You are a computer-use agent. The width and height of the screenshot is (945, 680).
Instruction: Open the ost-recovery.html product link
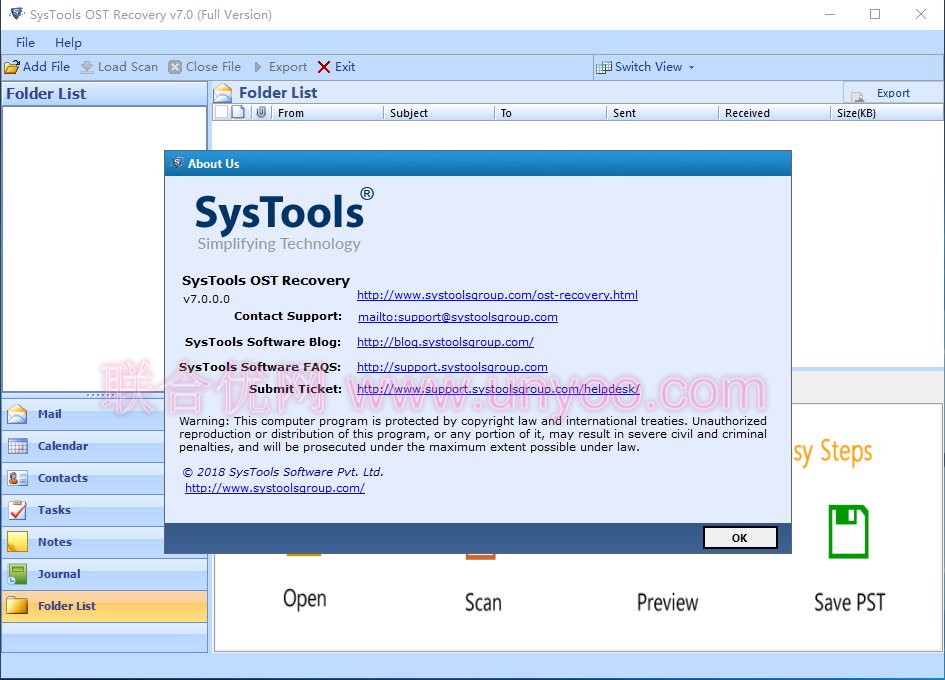(497, 295)
